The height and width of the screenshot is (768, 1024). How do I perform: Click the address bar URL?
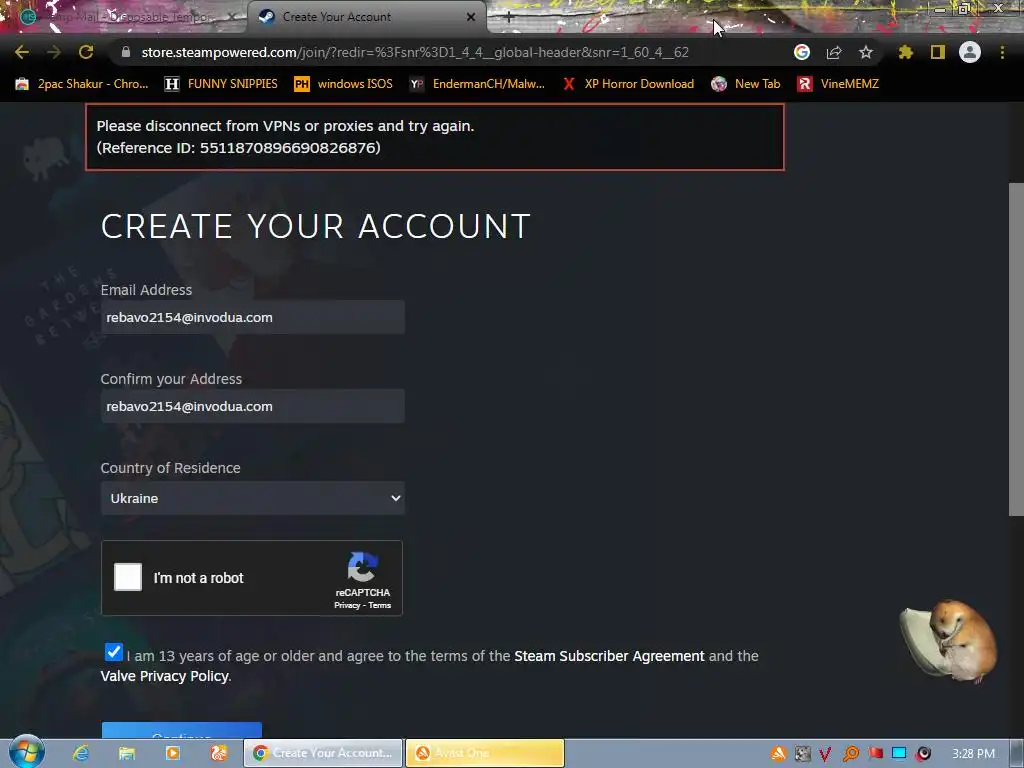click(x=415, y=52)
